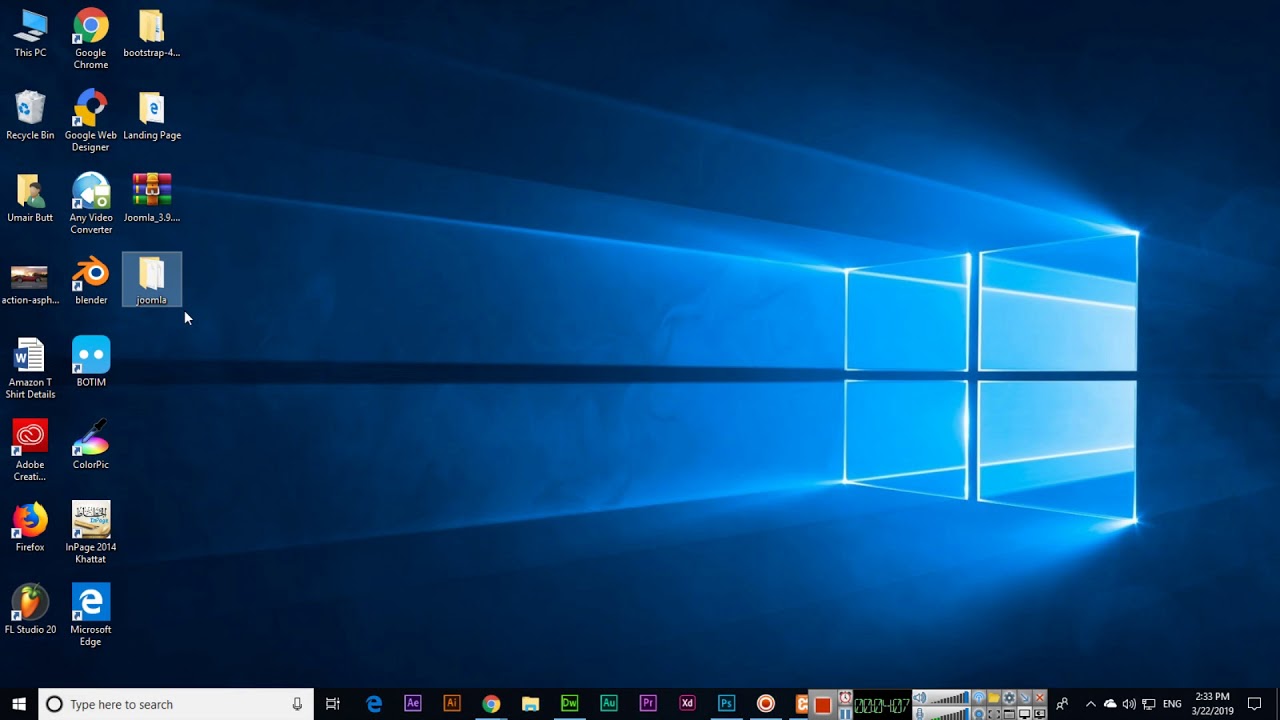Select the highlighted joomla folder
The width and height of the screenshot is (1280, 720).
[152, 280]
